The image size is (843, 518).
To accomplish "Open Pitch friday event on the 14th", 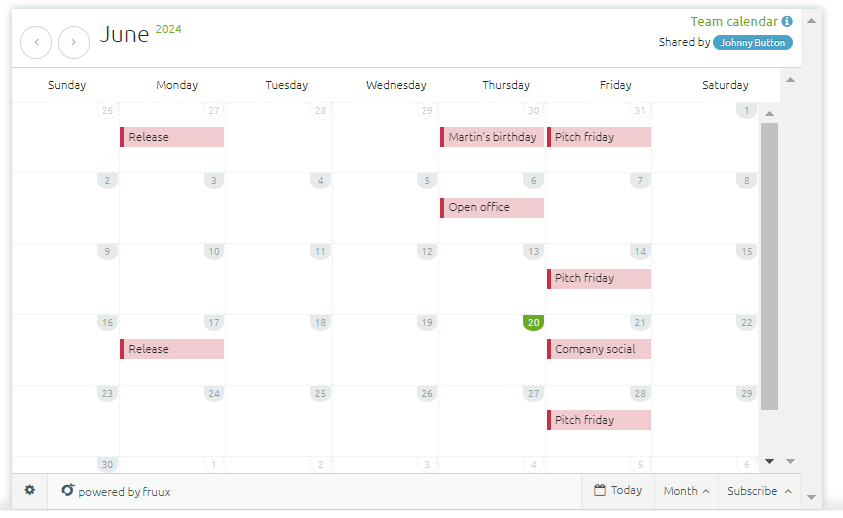I will 599,279.
